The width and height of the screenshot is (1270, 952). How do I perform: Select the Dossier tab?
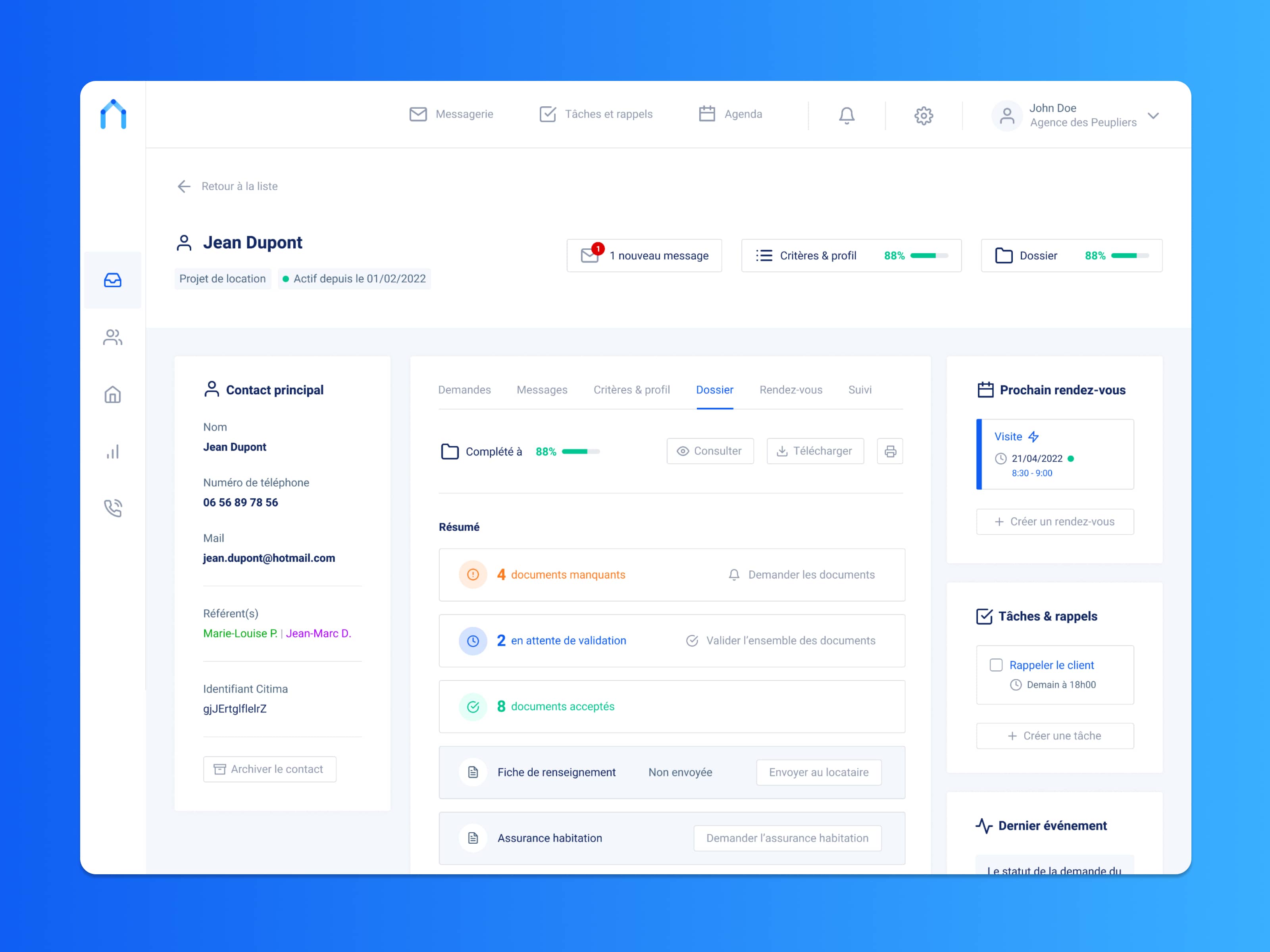[x=715, y=390]
